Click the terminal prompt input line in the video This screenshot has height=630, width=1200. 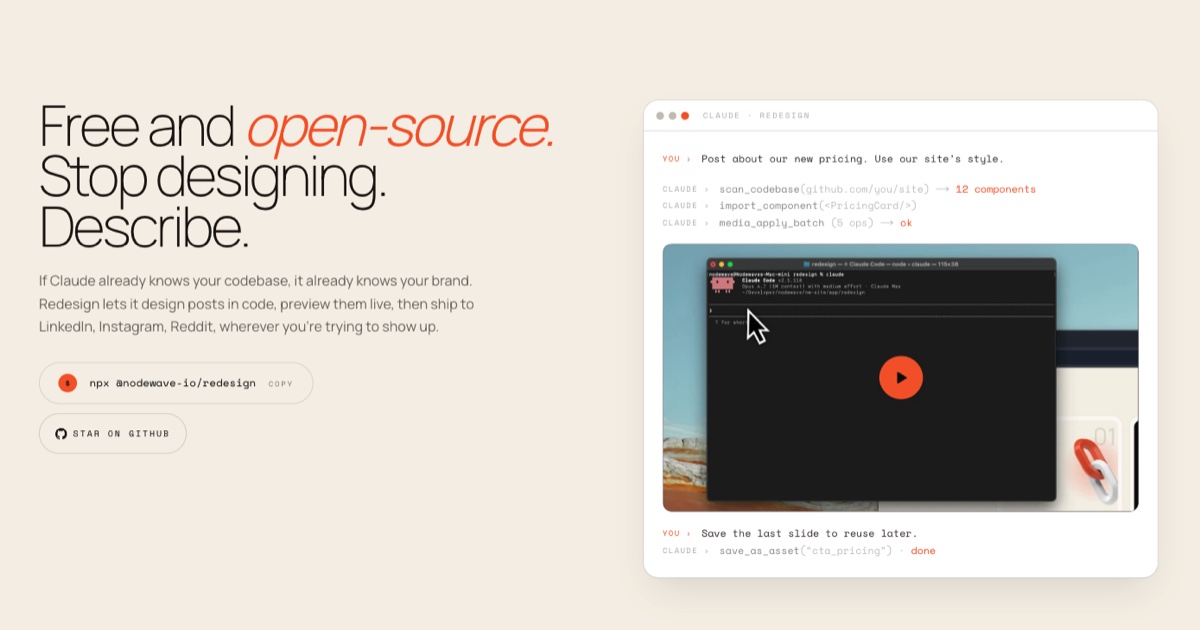(x=880, y=310)
